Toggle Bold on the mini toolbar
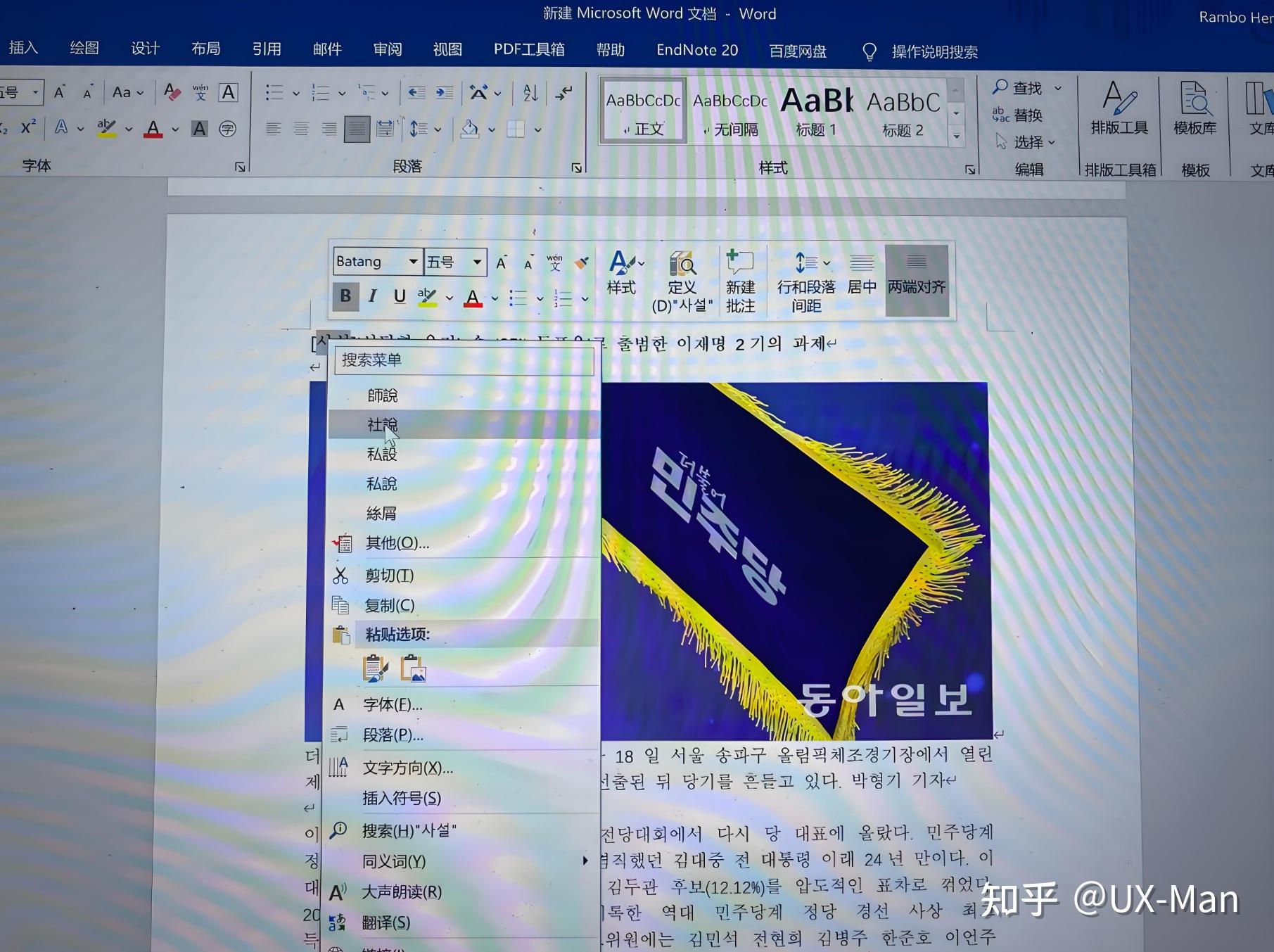This screenshot has height=952, width=1274. click(x=345, y=296)
